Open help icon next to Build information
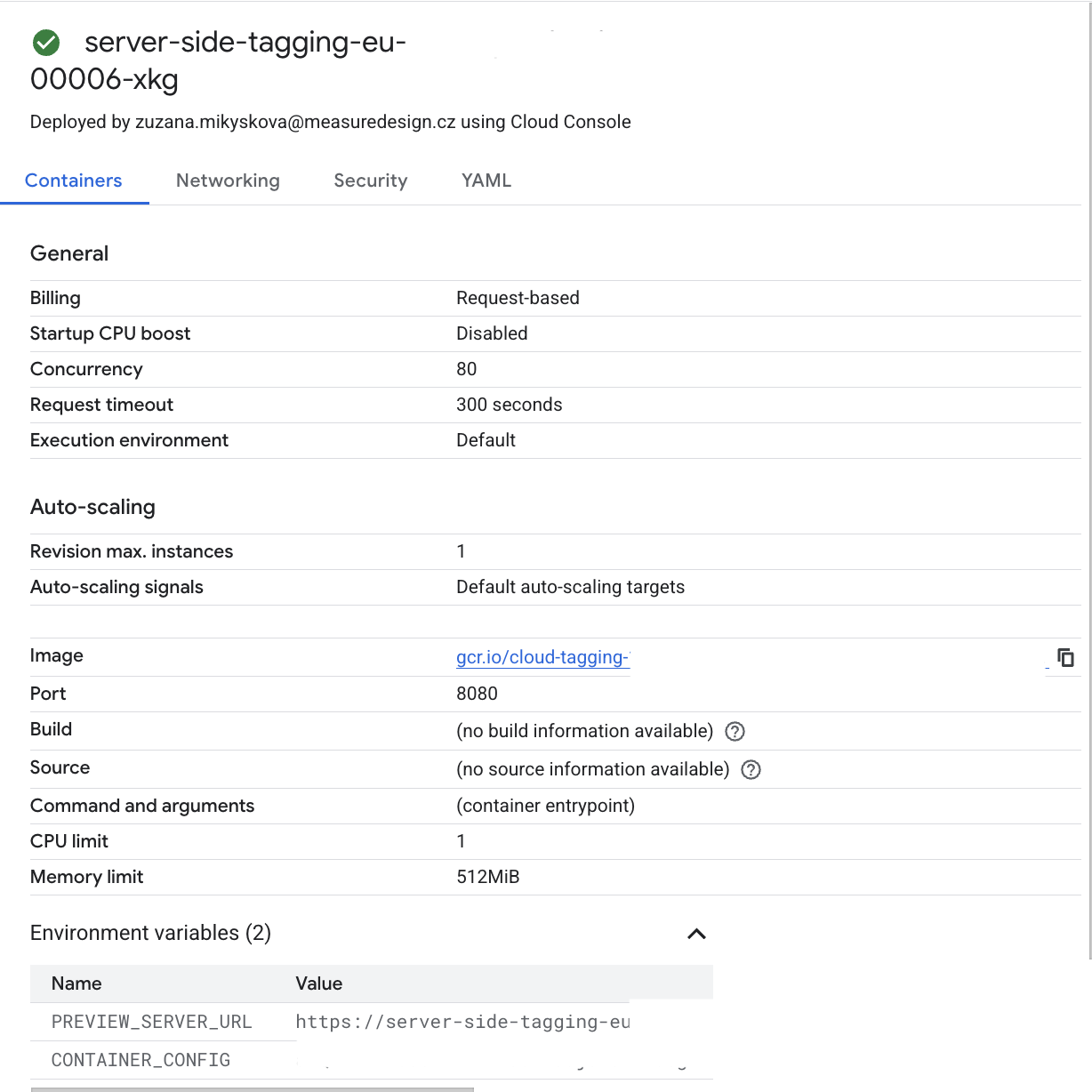 click(x=735, y=731)
